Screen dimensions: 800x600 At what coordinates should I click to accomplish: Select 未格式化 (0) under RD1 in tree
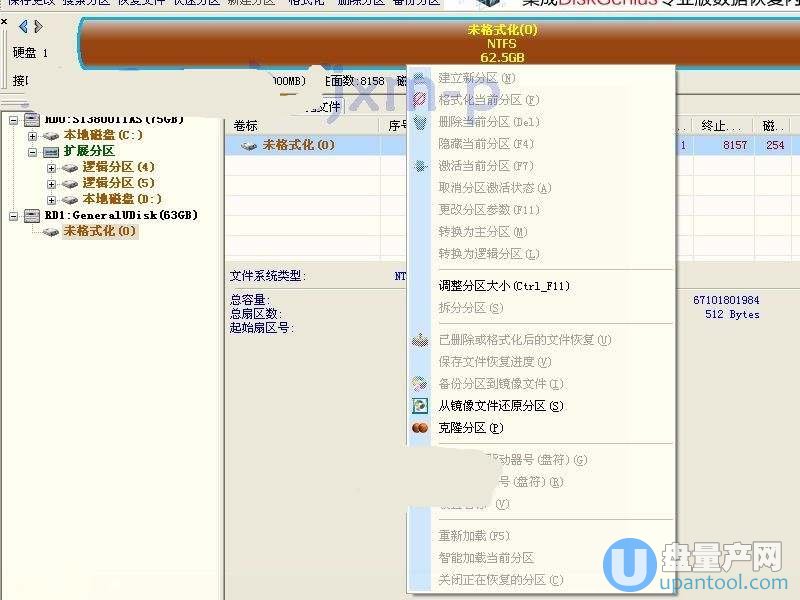100,231
